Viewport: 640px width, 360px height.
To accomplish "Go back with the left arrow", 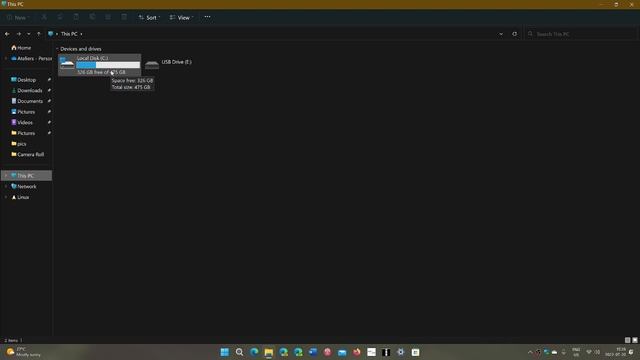I will (7, 34).
